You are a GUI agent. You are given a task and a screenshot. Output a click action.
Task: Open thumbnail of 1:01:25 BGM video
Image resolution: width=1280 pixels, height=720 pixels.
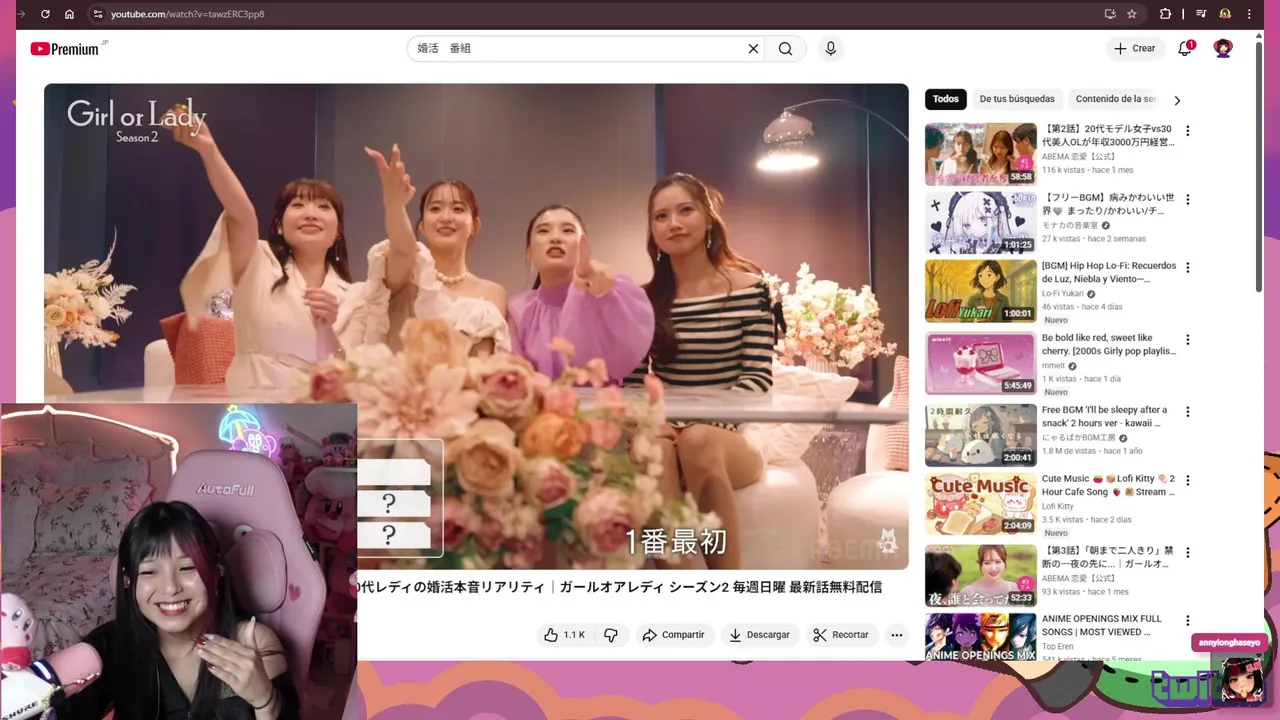(980, 223)
